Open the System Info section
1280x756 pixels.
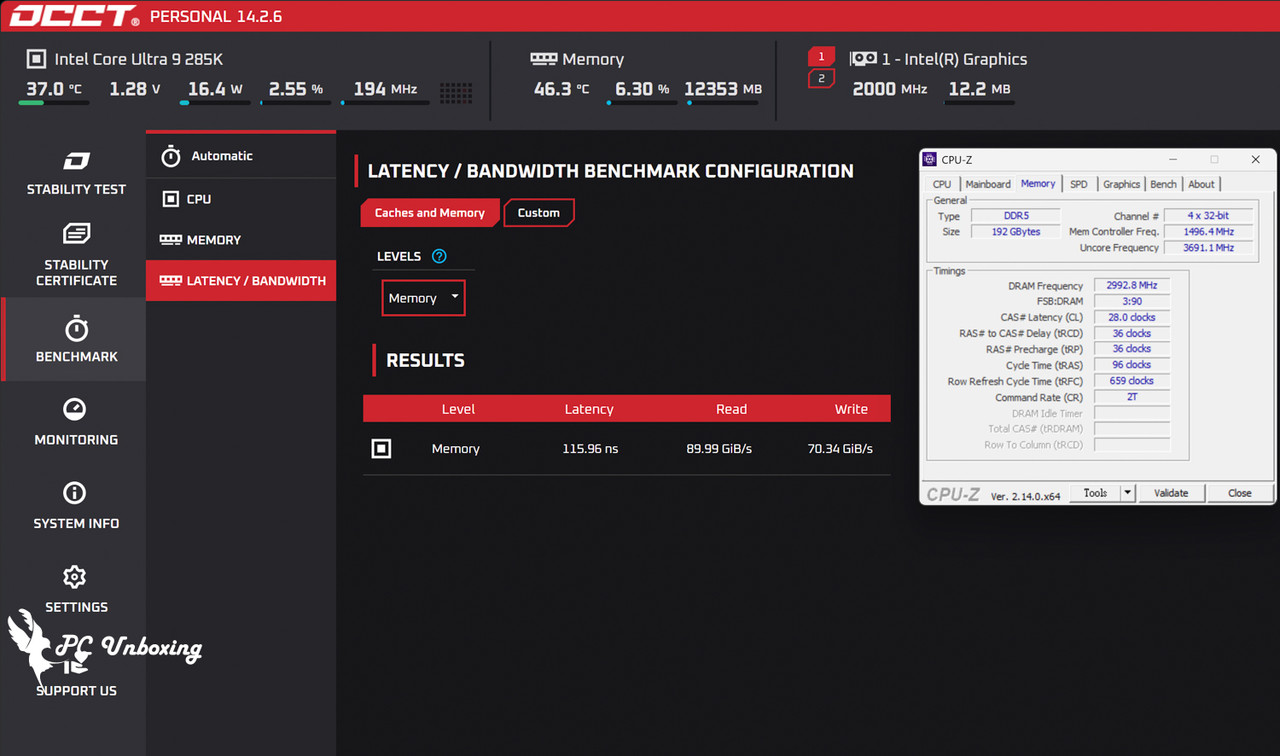[x=76, y=505]
